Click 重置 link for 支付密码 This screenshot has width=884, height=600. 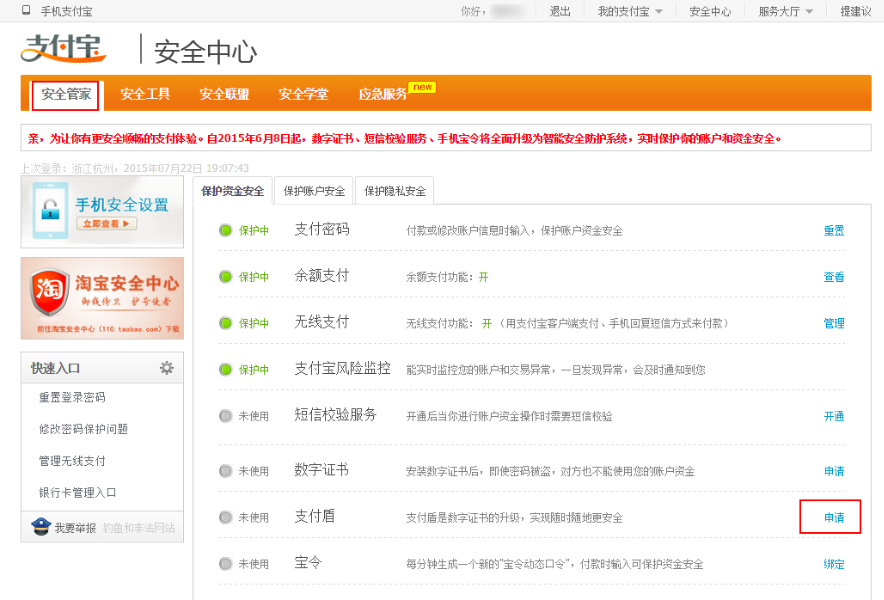pos(833,230)
